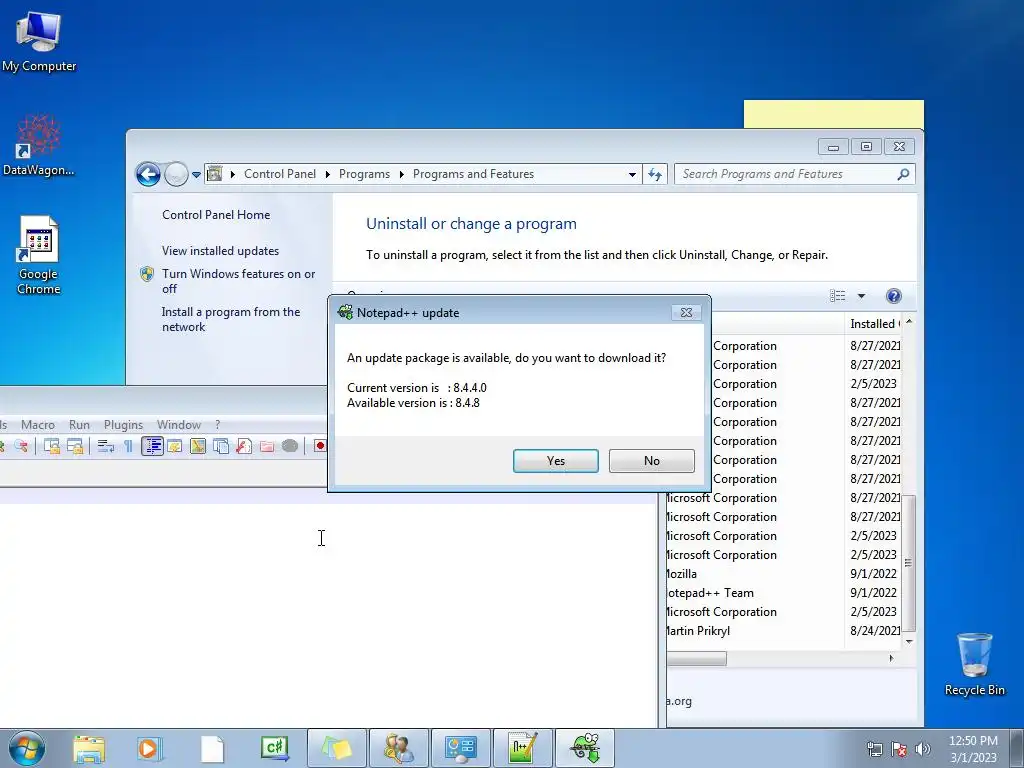Toggle Synchronize Vertical Scrolling in Notepad++ toolbar
This screenshot has width=1024, height=768.
tap(52, 446)
